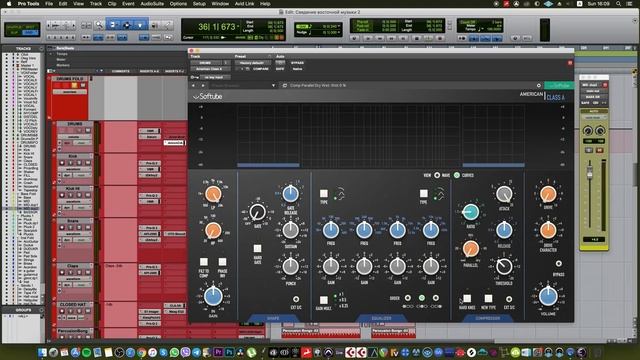The height and width of the screenshot is (360, 640).
Task: Click the Native button in plugin header
Action: 297,69
